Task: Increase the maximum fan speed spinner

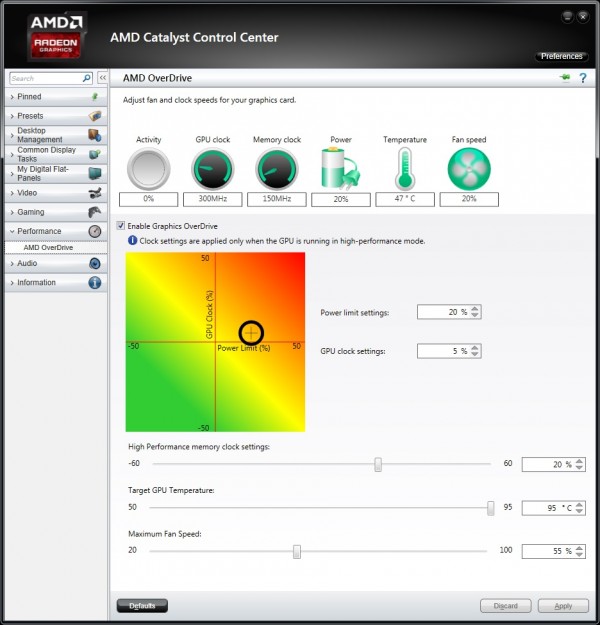Action: [x=579, y=548]
